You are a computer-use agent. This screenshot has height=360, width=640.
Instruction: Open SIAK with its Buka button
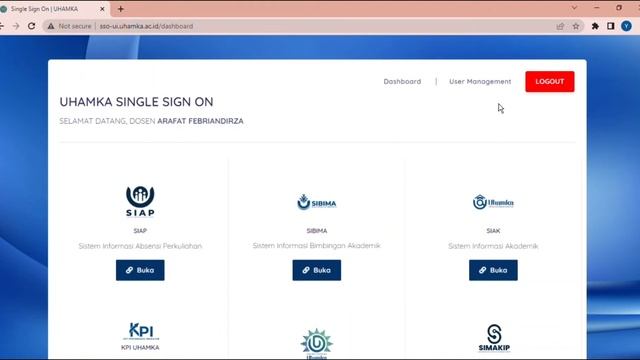pos(493,270)
